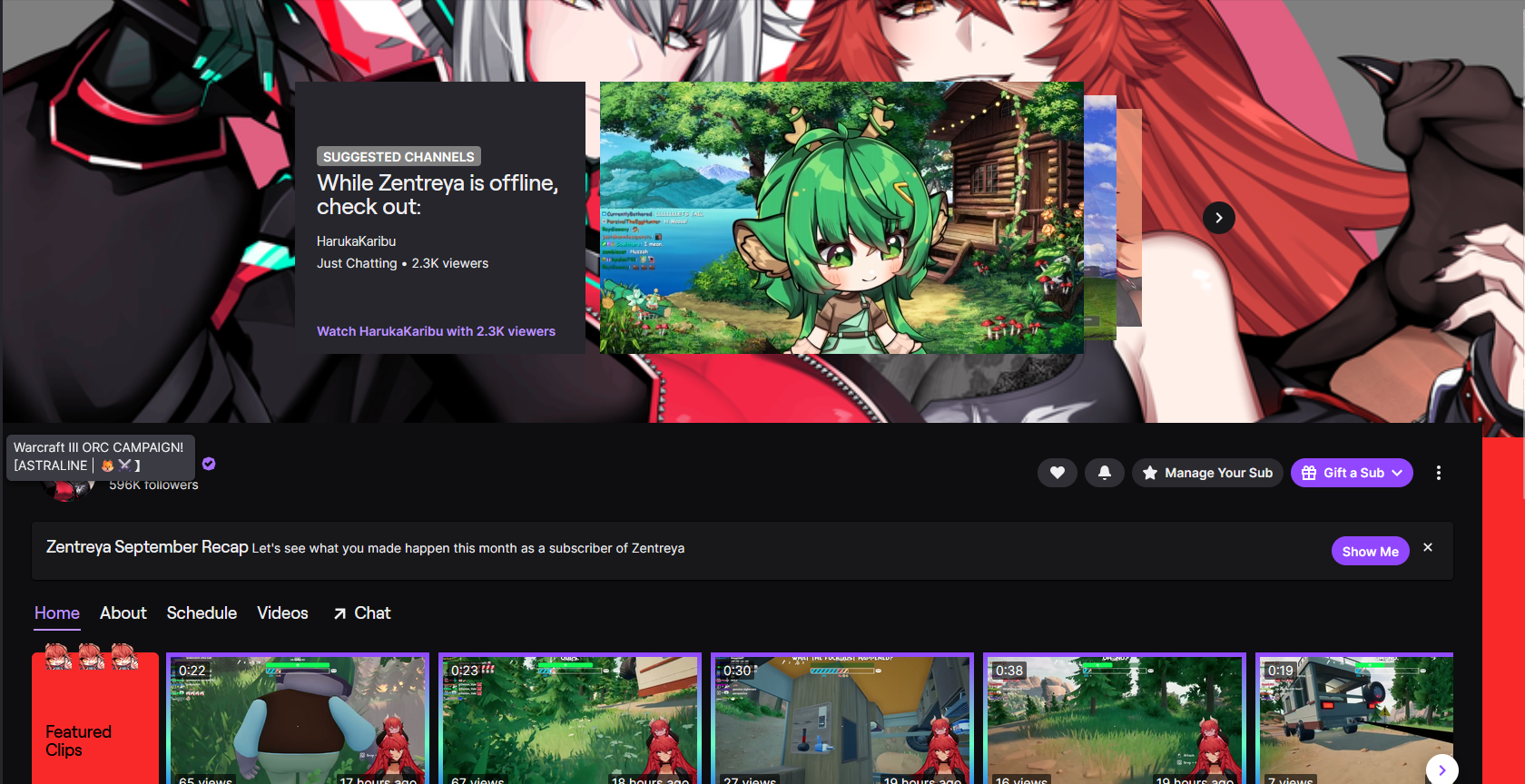The width and height of the screenshot is (1525, 784).
Task: Click the clips row next arrow
Action: click(1441, 769)
